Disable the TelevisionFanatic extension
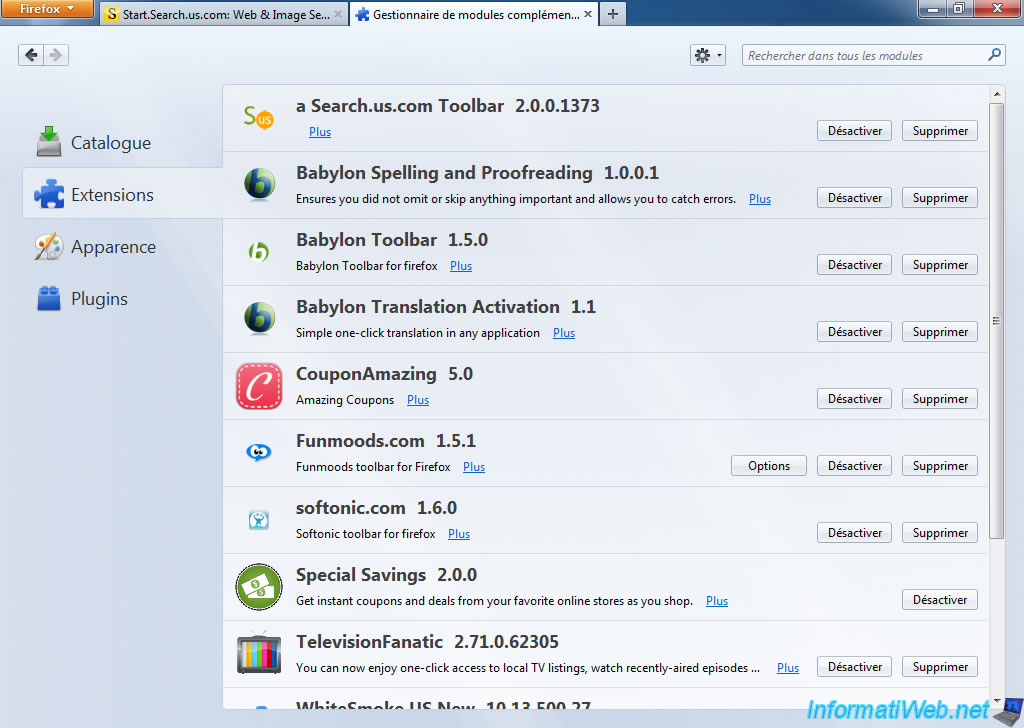Image resolution: width=1024 pixels, height=728 pixels. (x=854, y=667)
